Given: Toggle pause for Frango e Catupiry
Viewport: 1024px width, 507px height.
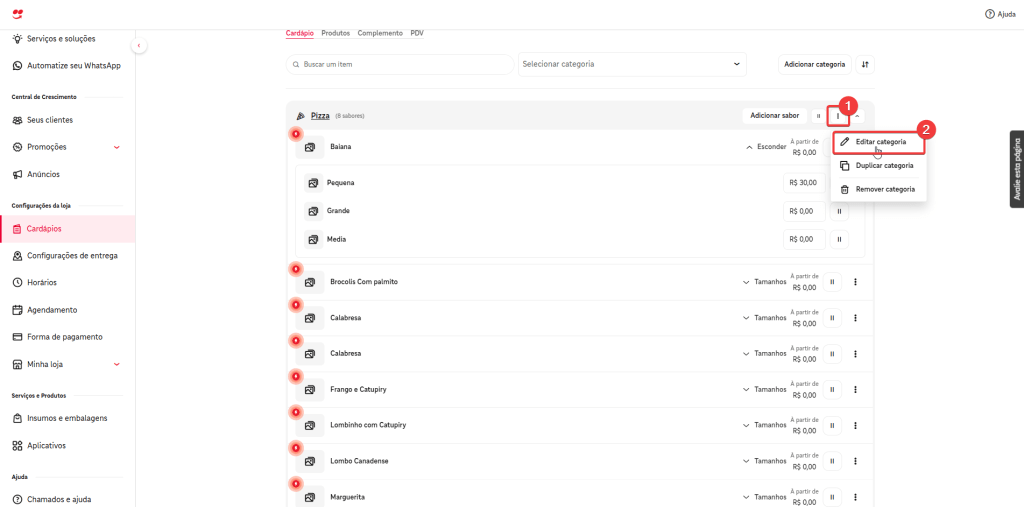Looking at the screenshot, I should pyautogui.click(x=832, y=389).
